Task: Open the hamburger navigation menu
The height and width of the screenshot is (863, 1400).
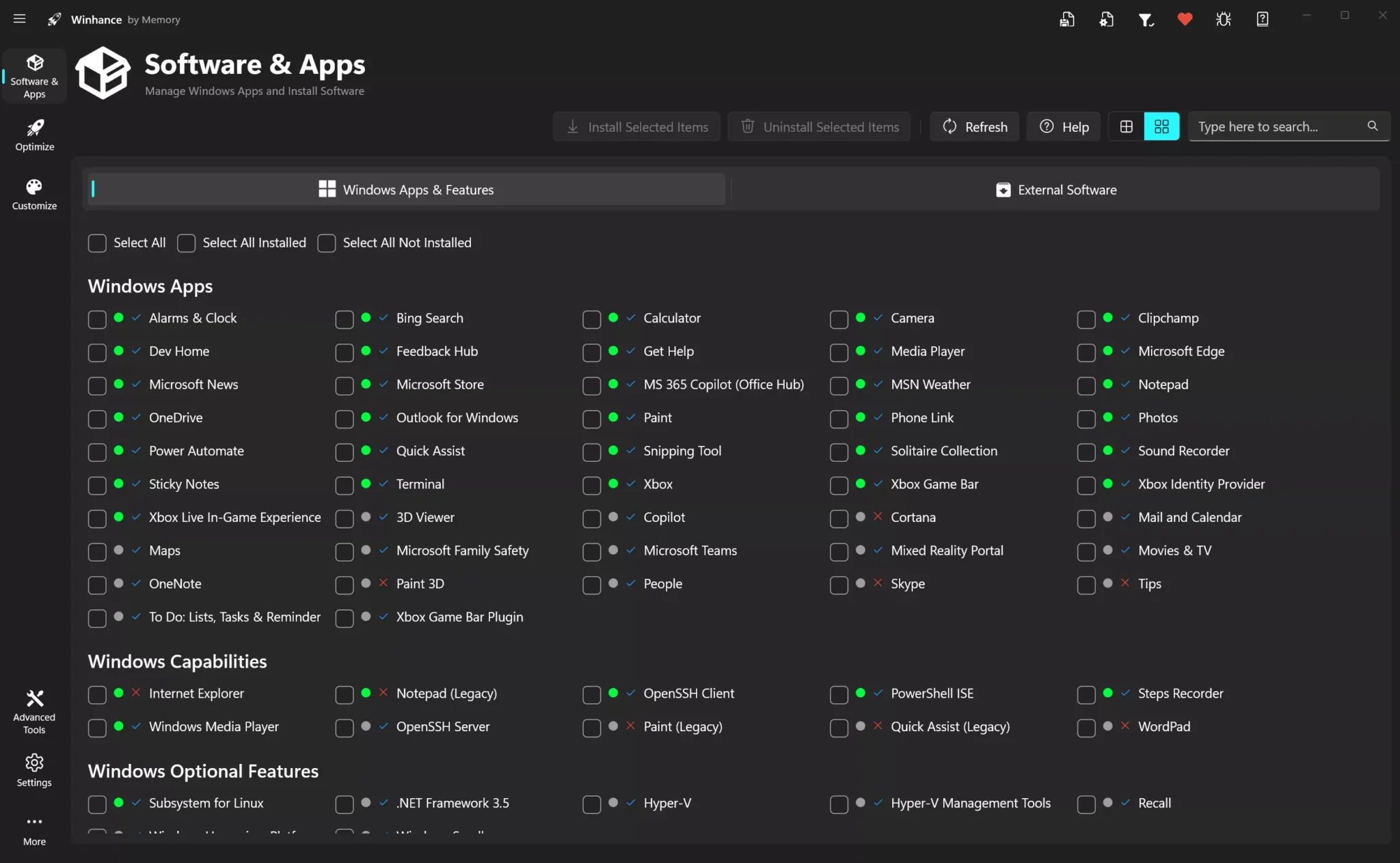Action: click(x=19, y=19)
